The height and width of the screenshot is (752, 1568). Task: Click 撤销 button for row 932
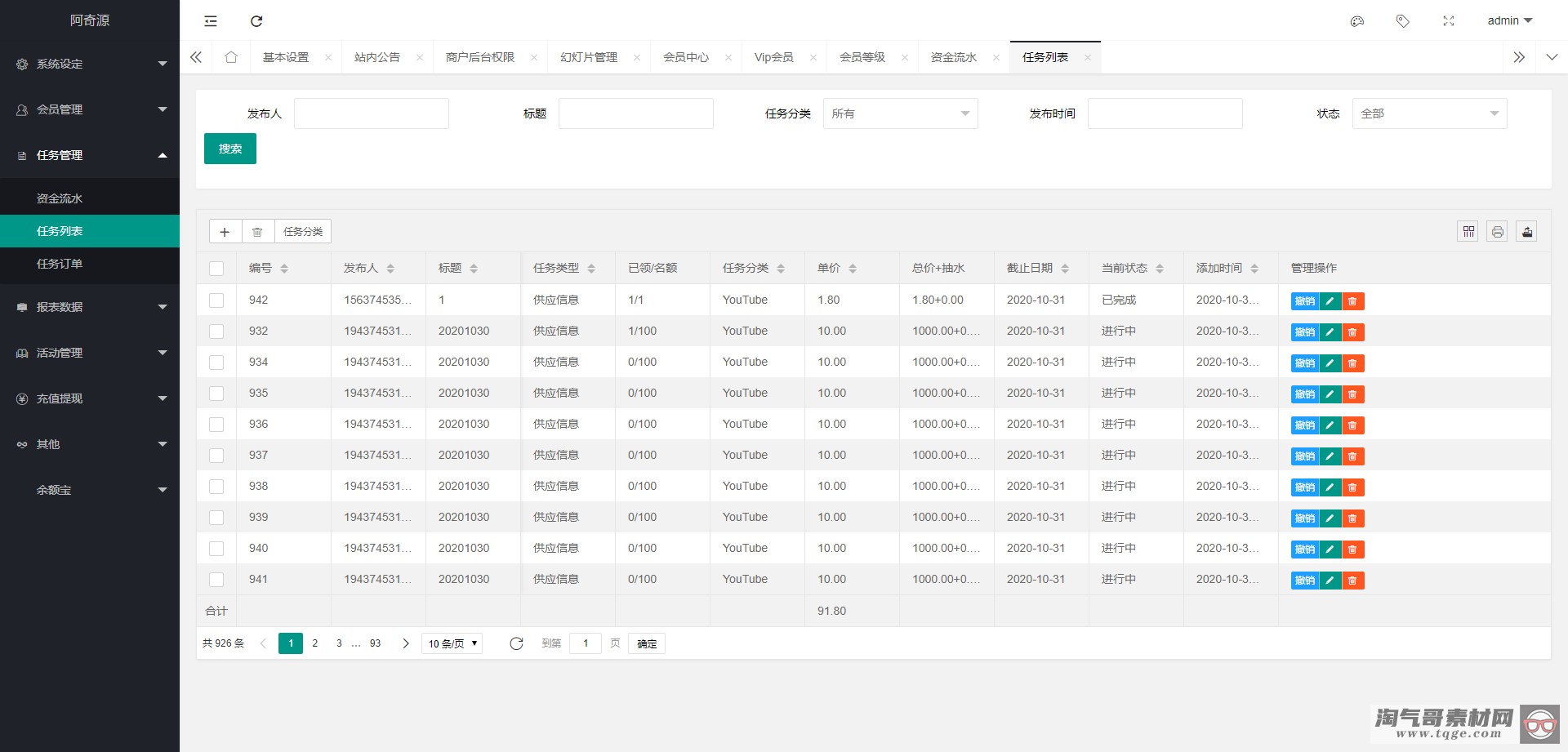(1305, 332)
